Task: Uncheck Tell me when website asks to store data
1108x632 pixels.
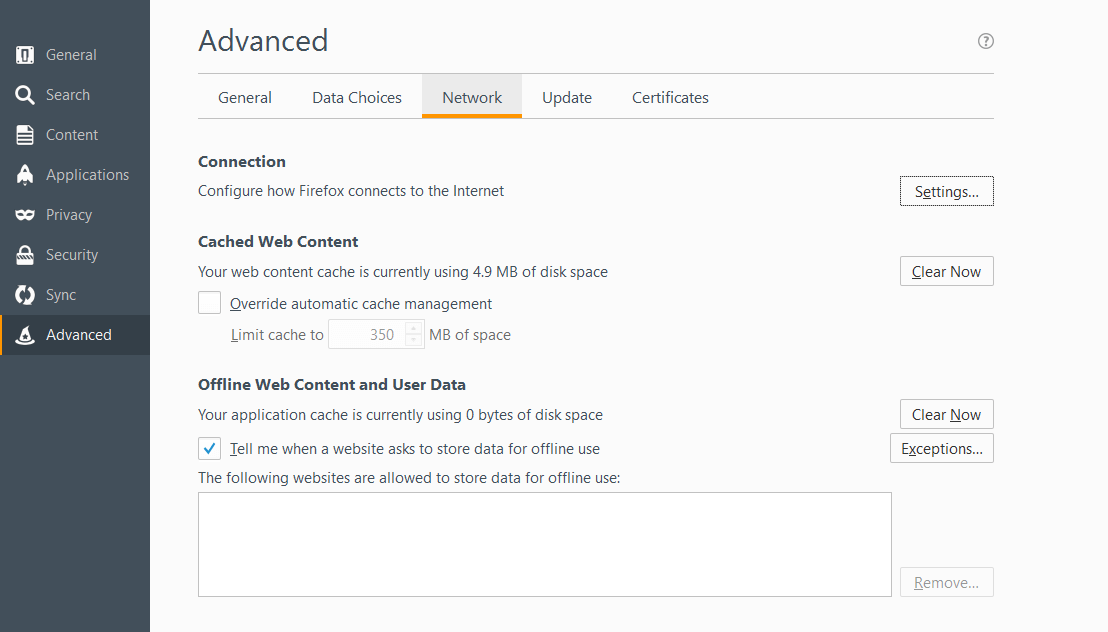Action: 209,448
